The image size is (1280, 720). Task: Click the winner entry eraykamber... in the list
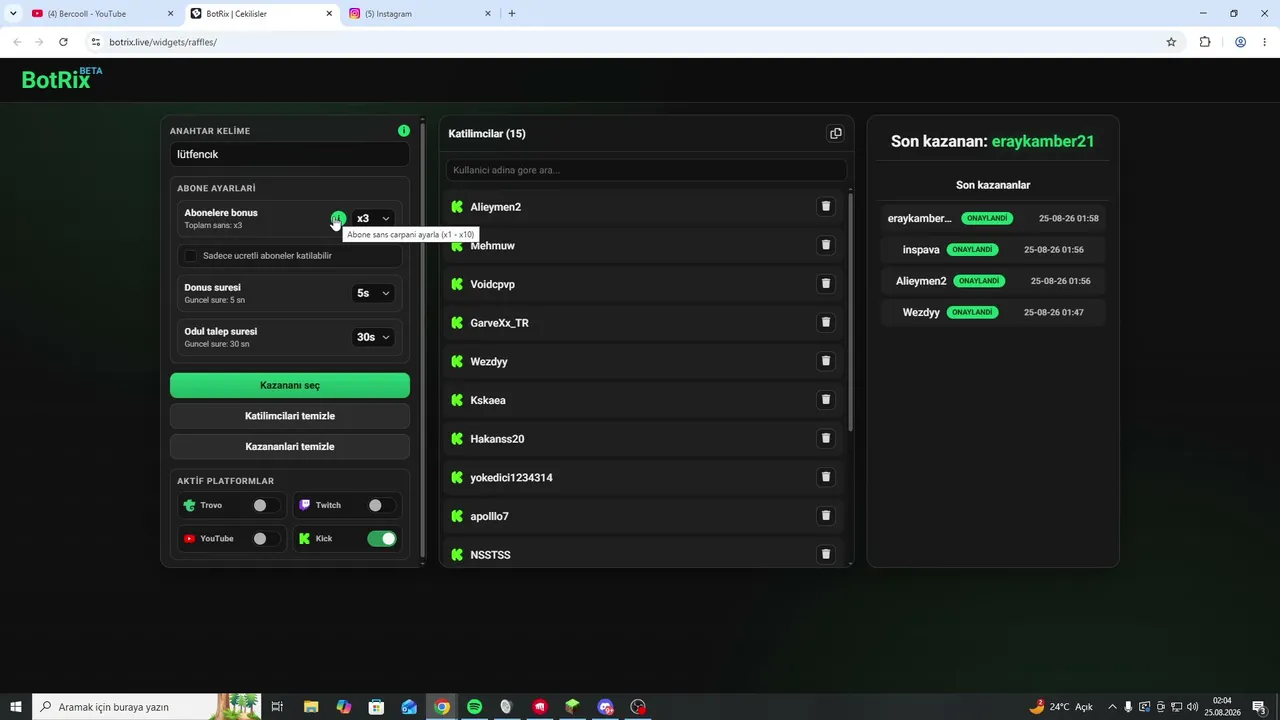pyautogui.click(x=920, y=218)
